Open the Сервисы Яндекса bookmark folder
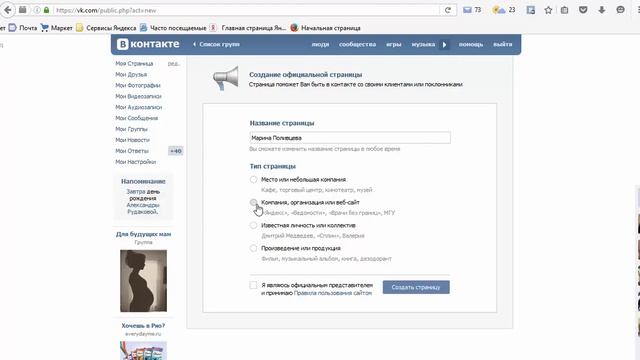 pos(106,28)
